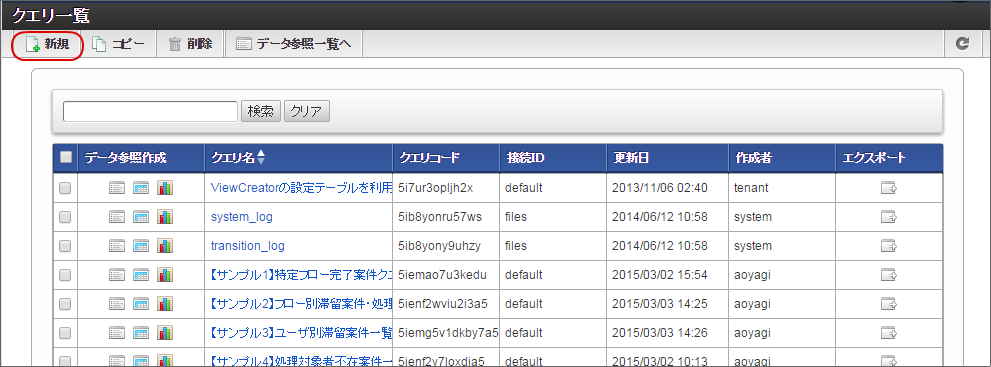Create list data reference for サンプル2 query

pos(117,304)
